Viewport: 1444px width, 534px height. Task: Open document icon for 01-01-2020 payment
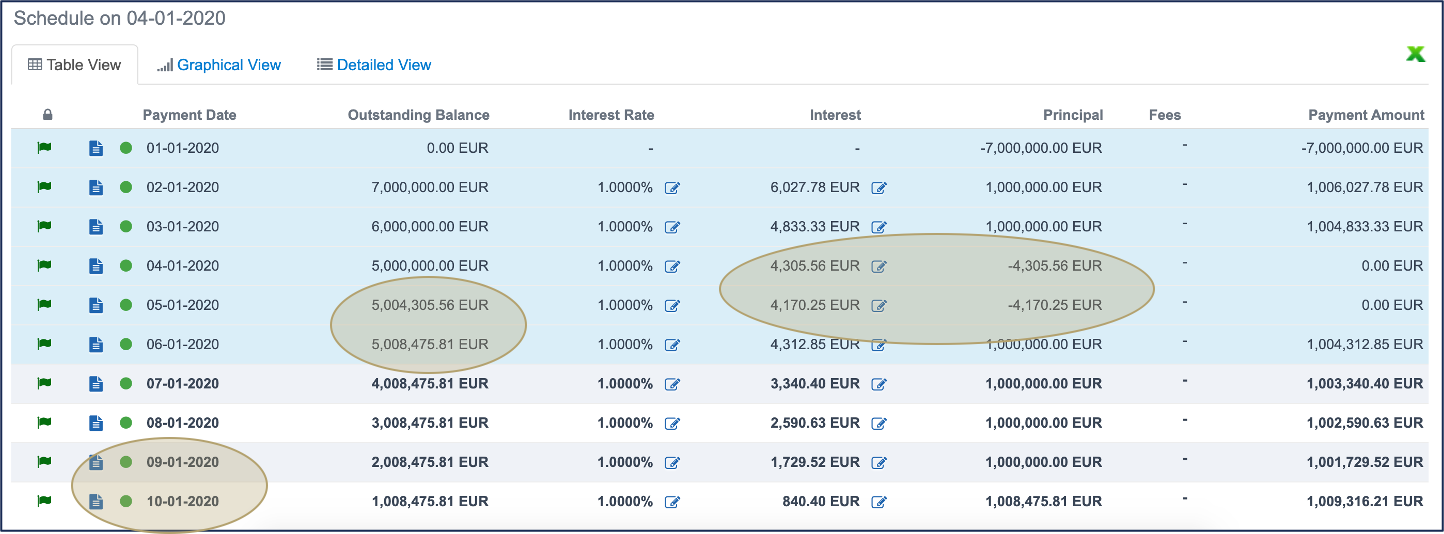96,149
